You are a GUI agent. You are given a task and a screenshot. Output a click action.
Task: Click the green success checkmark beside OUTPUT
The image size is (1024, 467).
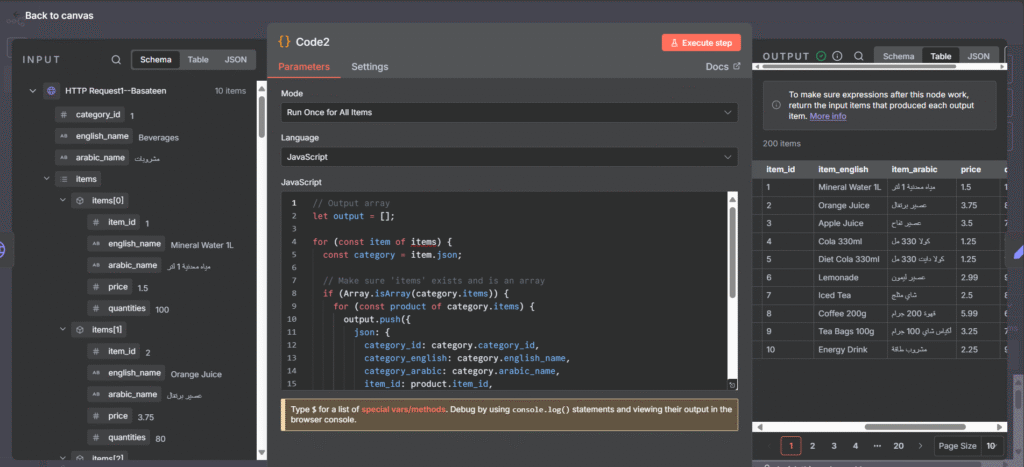click(821, 57)
